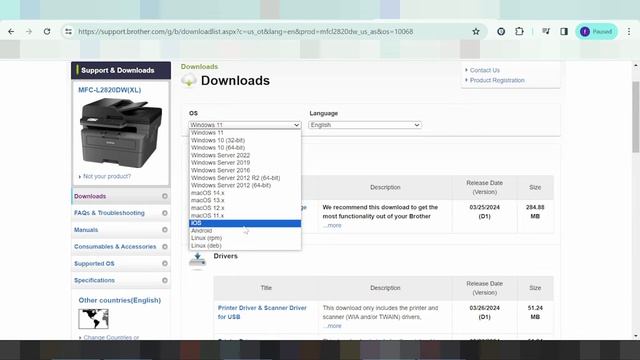The width and height of the screenshot is (640, 360).
Task: Select Android in the OS list
Action: (x=245, y=231)
